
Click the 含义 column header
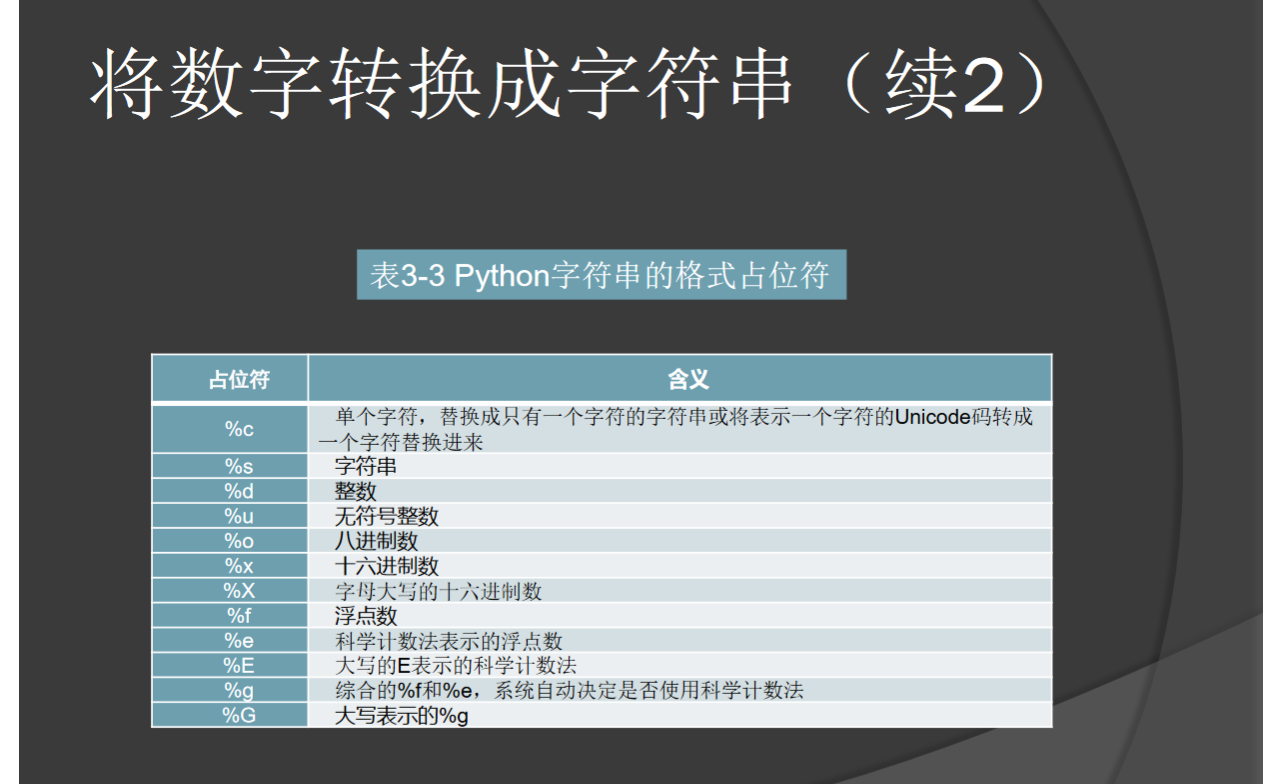(x=680, y=379)
